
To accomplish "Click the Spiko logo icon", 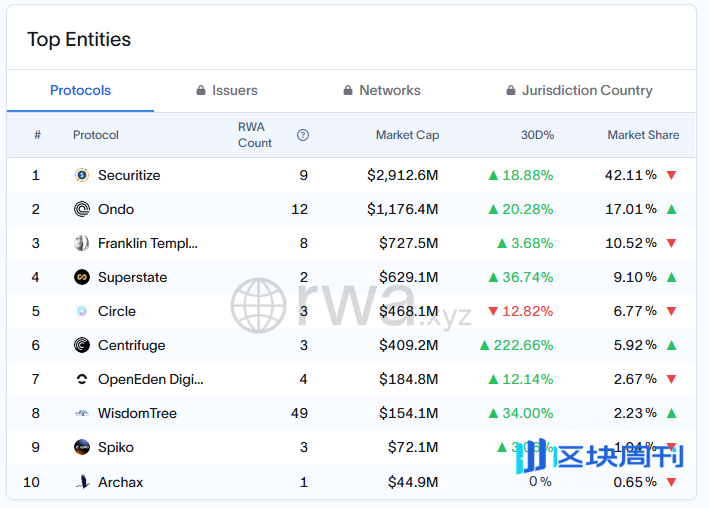I will 82,447.
